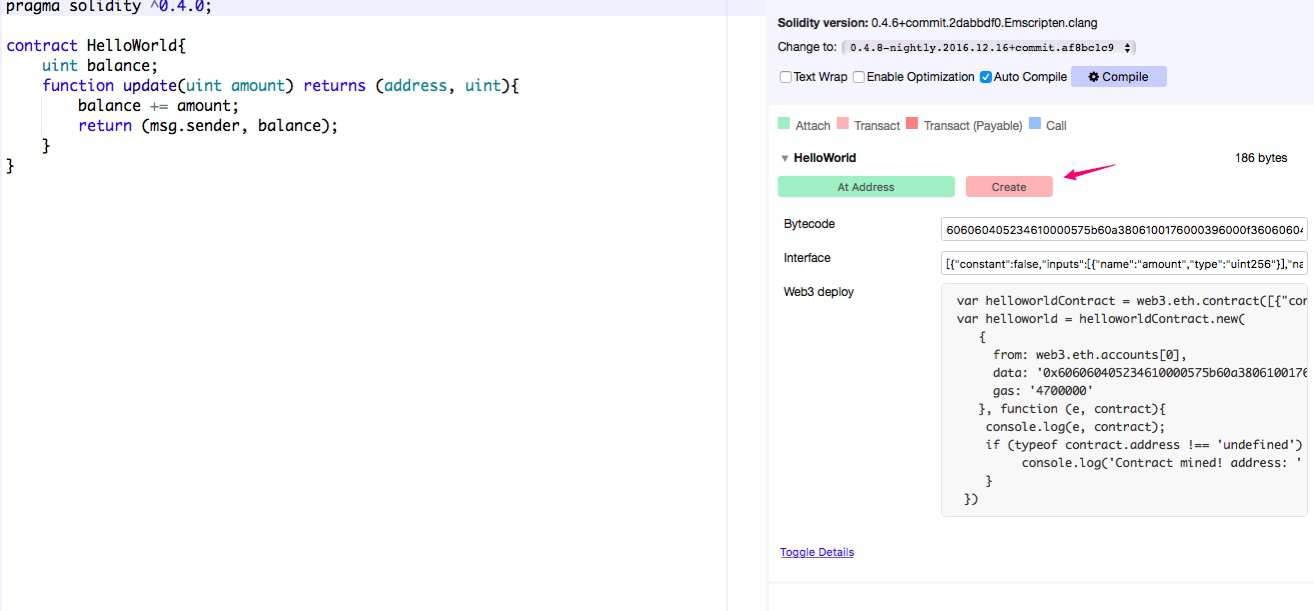Click the green Attach legend swatch
Viewport: 1314px width, 611px height.
[x=784, y=125]
